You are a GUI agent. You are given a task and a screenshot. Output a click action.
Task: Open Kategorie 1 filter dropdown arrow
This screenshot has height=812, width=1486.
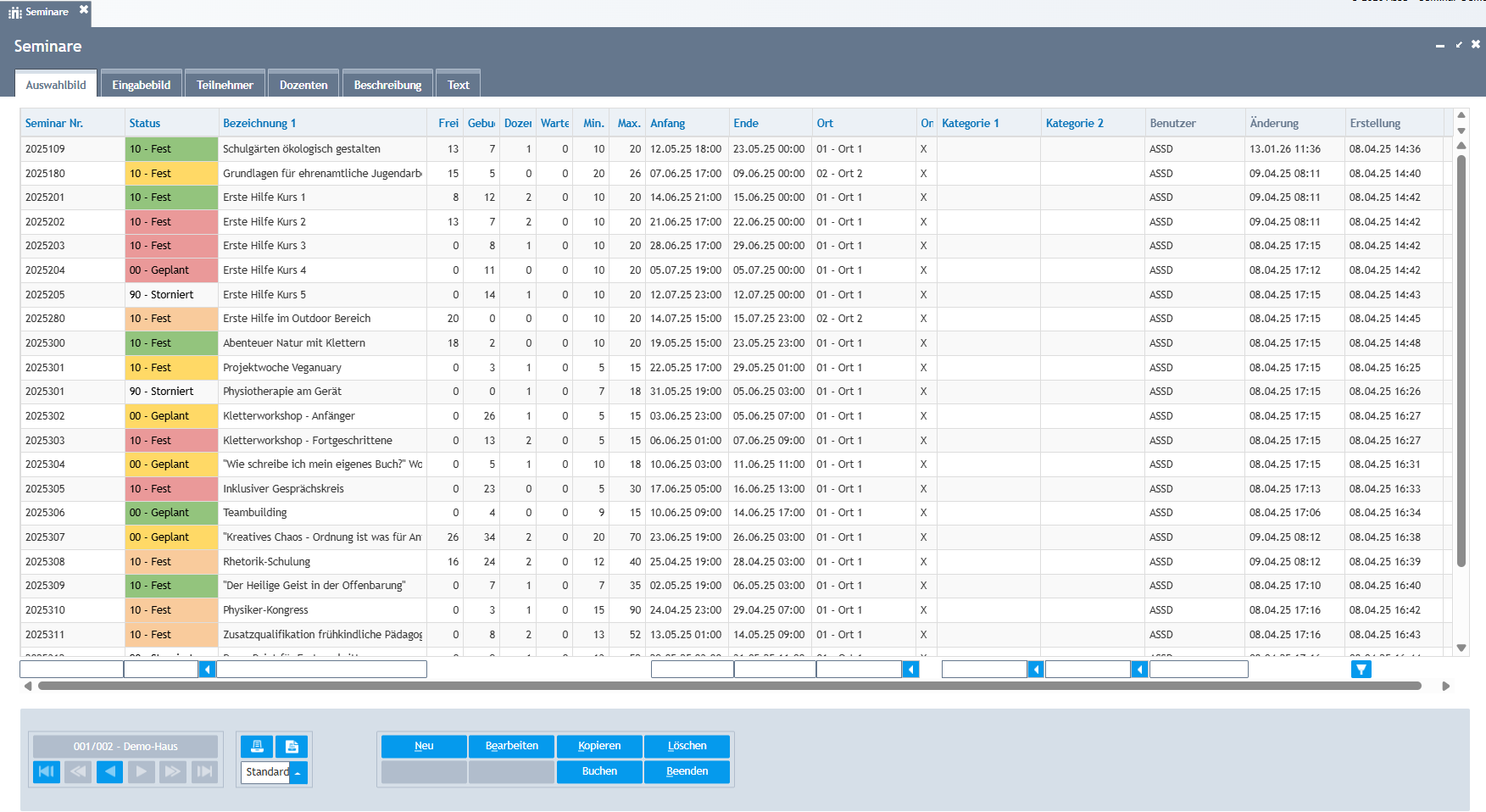coord(1035,670)
